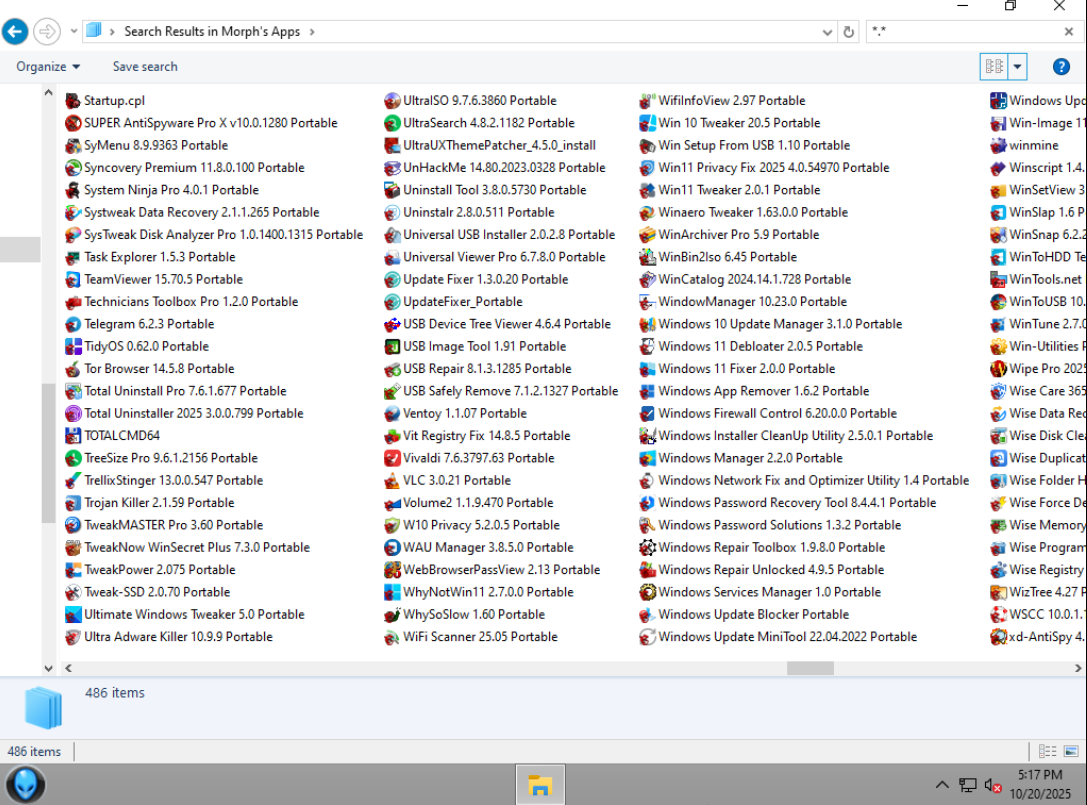Open the view options dropdown arrow
This screenshot has height=805, width=1087.
1017,67
